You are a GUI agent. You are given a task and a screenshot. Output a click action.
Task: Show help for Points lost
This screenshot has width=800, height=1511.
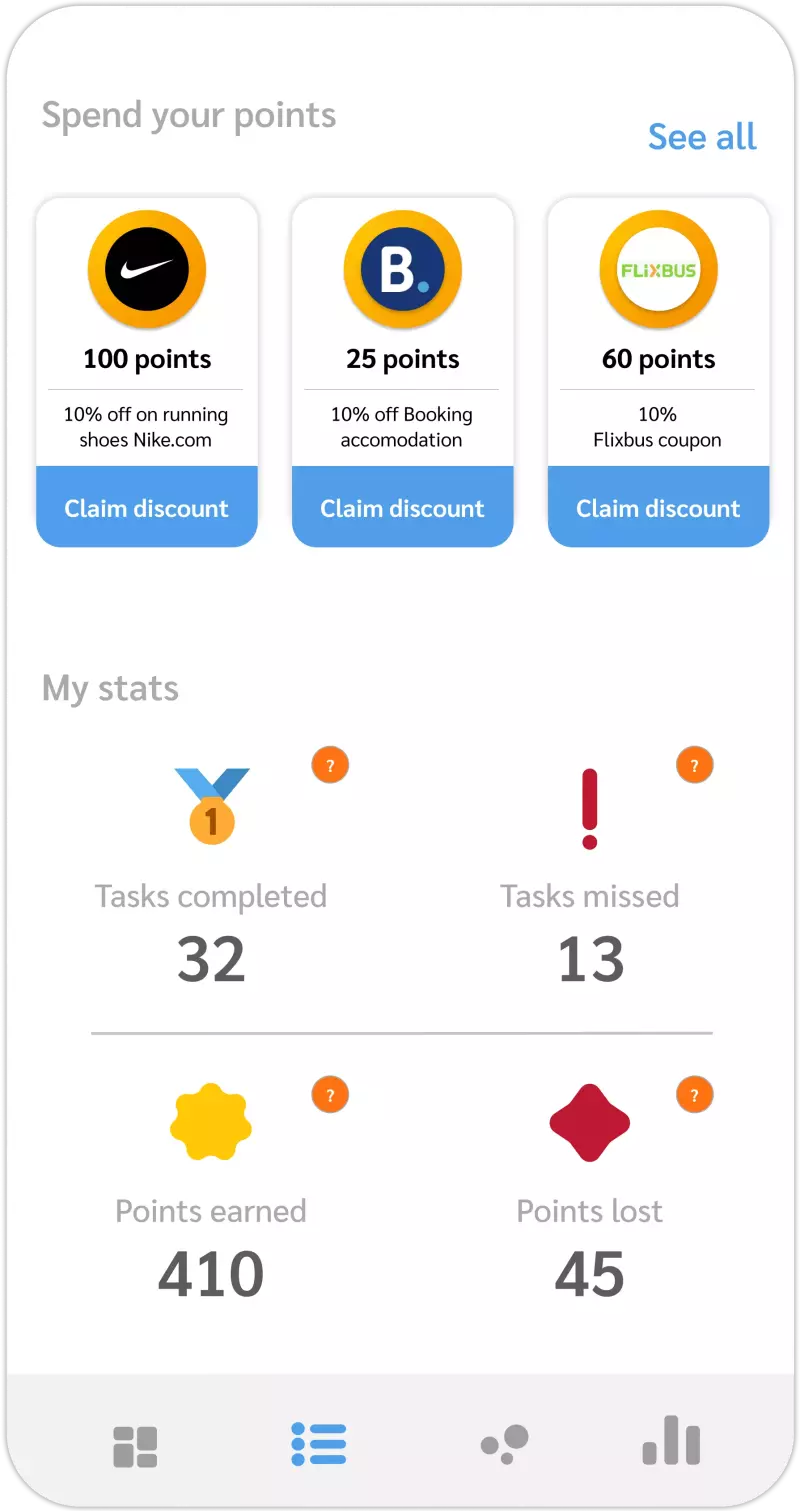pyautogui.click(x=694, y=1094)
